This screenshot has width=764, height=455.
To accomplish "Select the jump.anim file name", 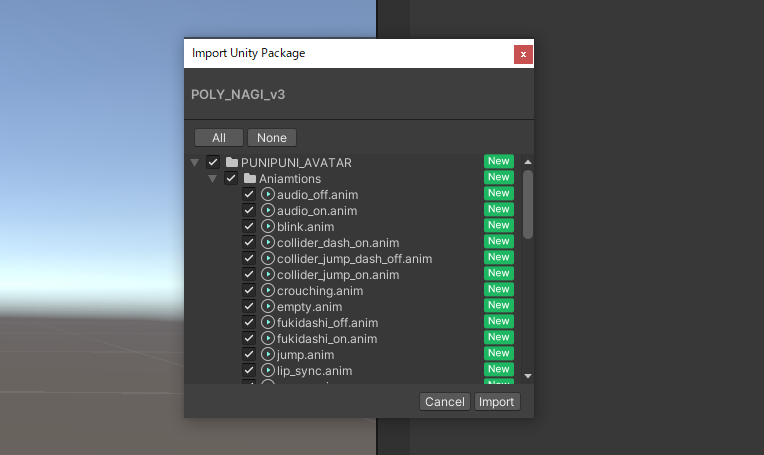I will click(306, 355).
